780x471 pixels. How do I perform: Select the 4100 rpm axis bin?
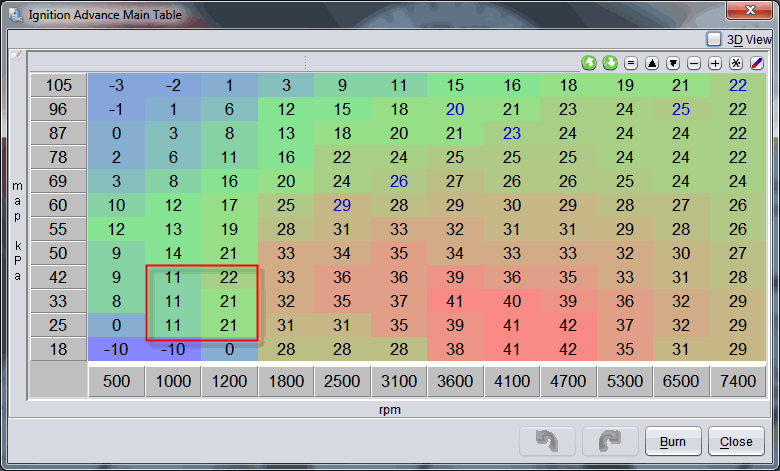(512, 381)
